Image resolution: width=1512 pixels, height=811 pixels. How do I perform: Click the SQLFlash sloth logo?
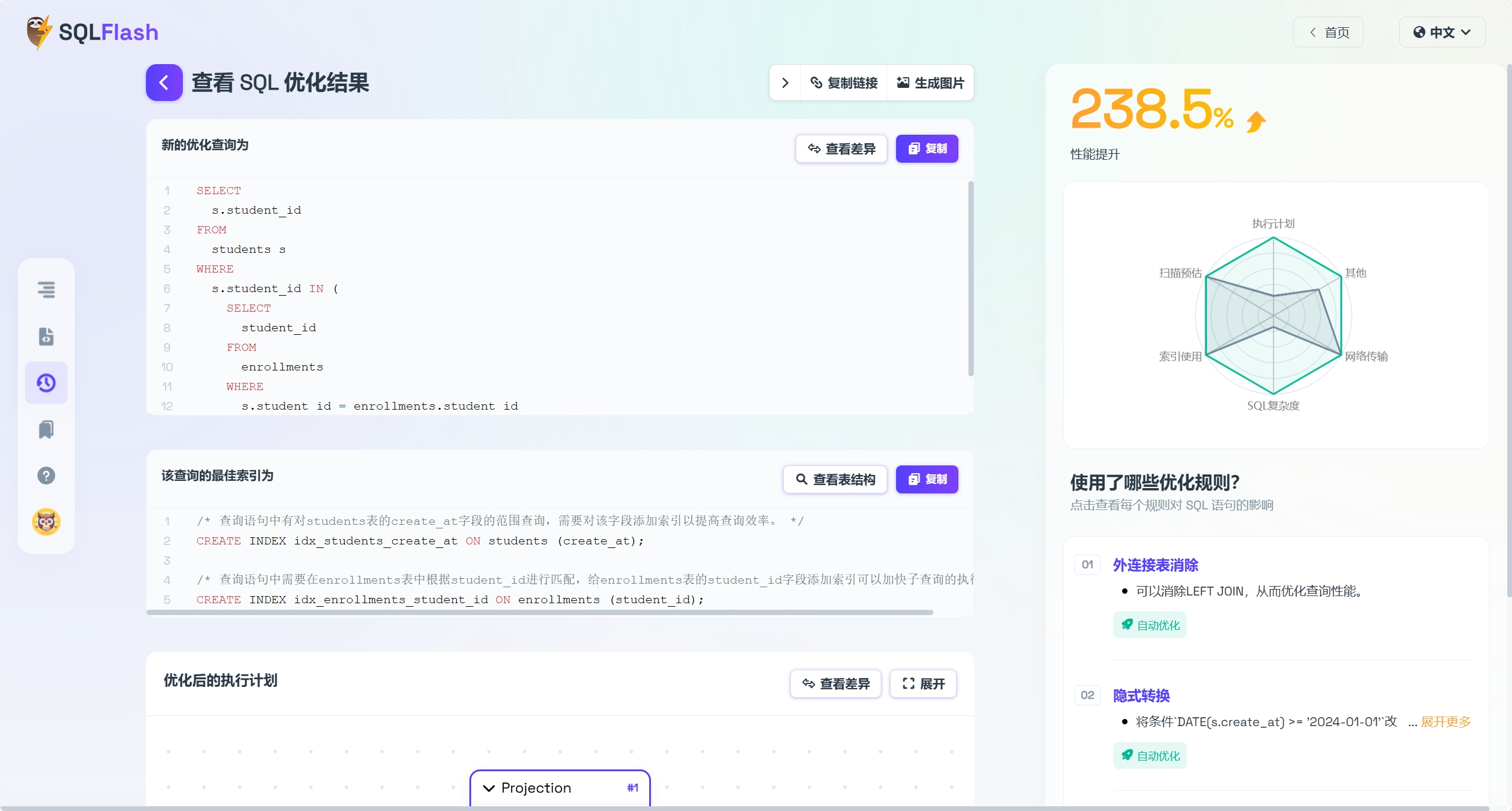pyautogui.click(x=93, y=32)
